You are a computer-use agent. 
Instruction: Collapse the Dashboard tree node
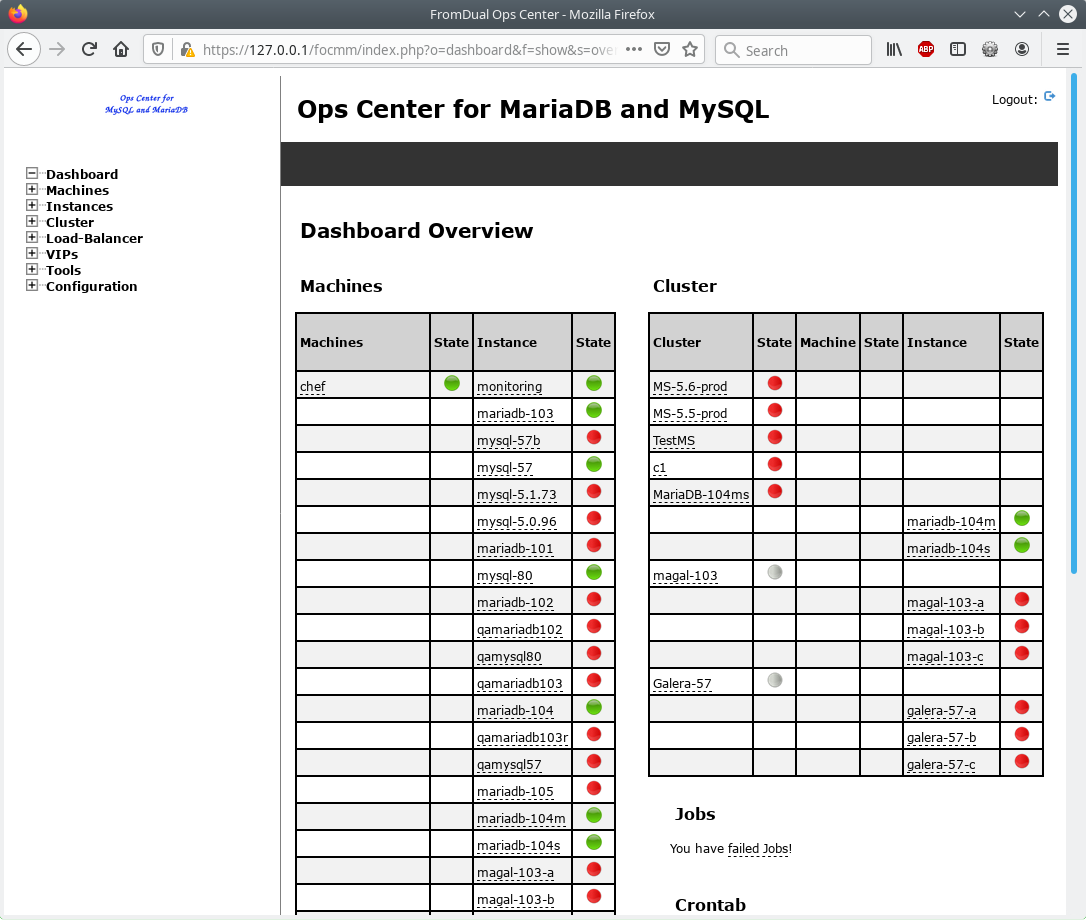click(x=32, y=173)
